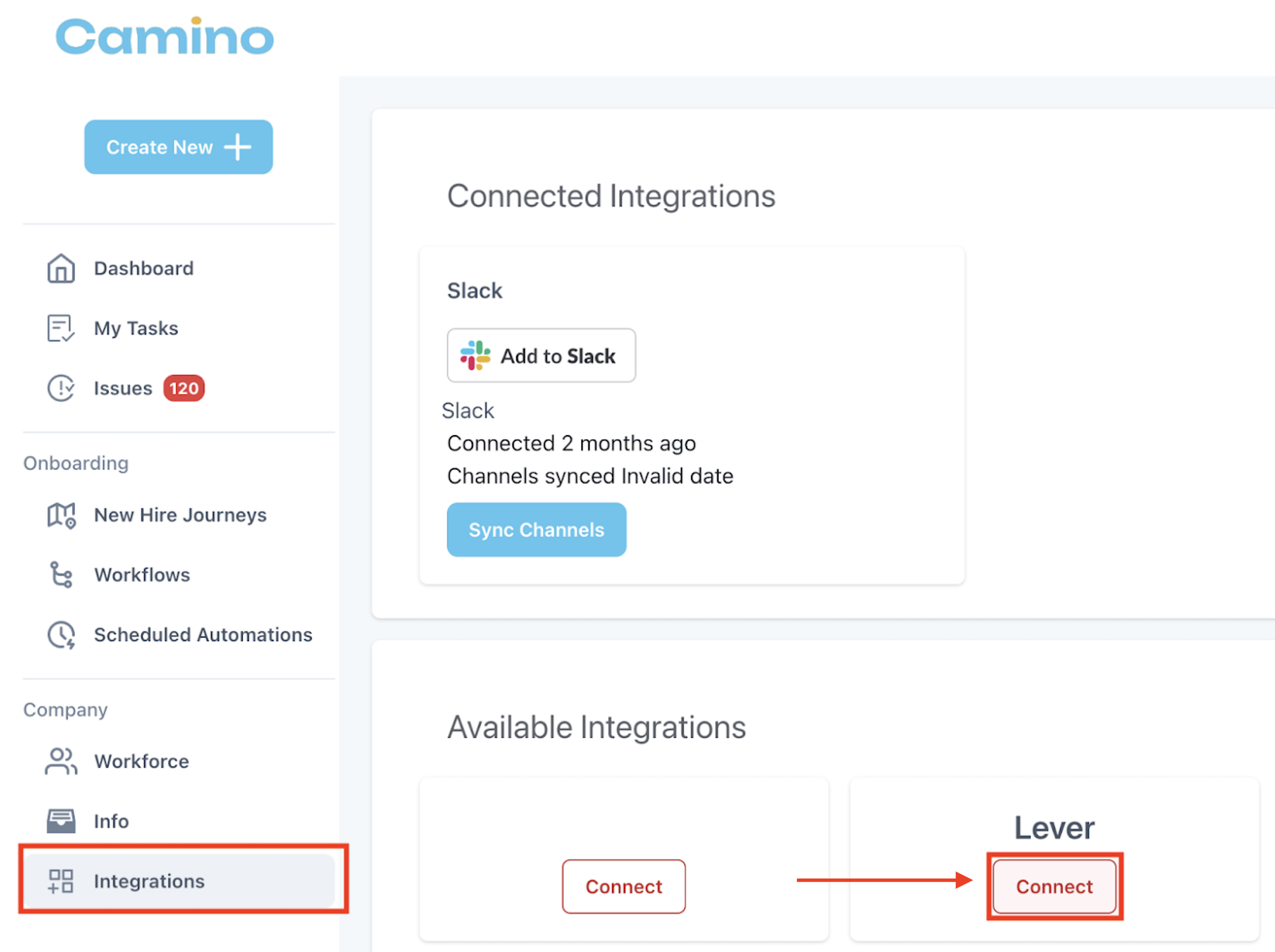Click the Connected Integrations heading

pos(611,196)
